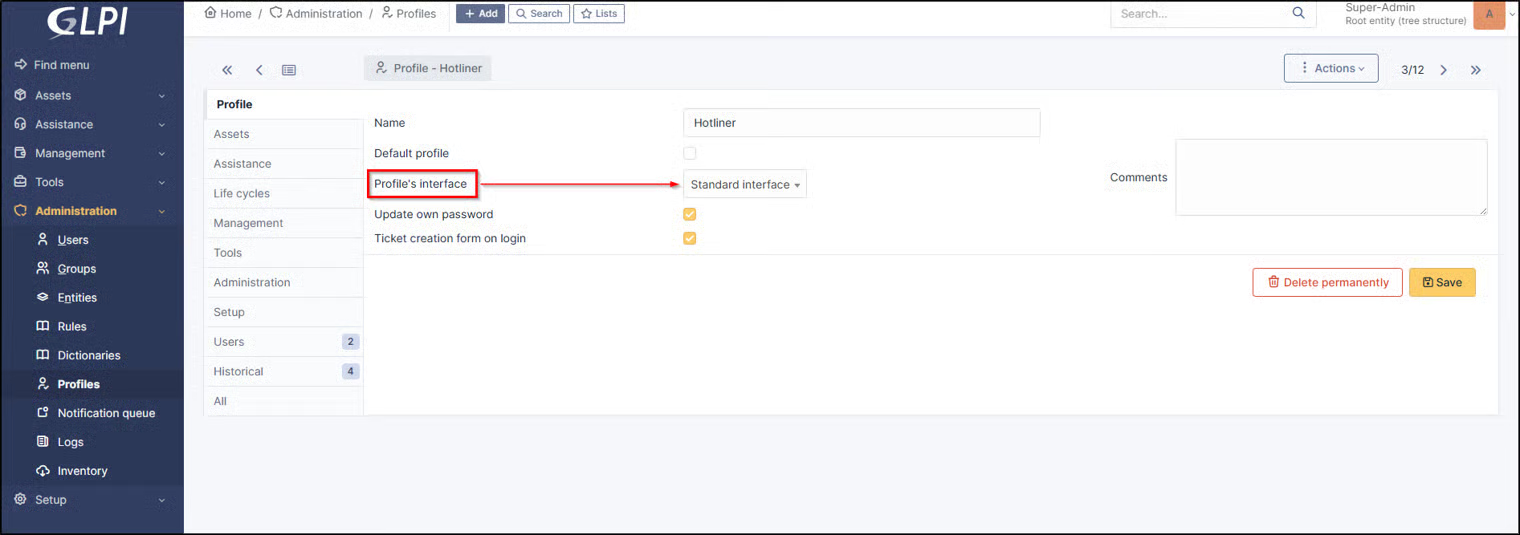Click Delete permanently button
The width and height of the screenshot is (1520, 535).
point(1327,282)
